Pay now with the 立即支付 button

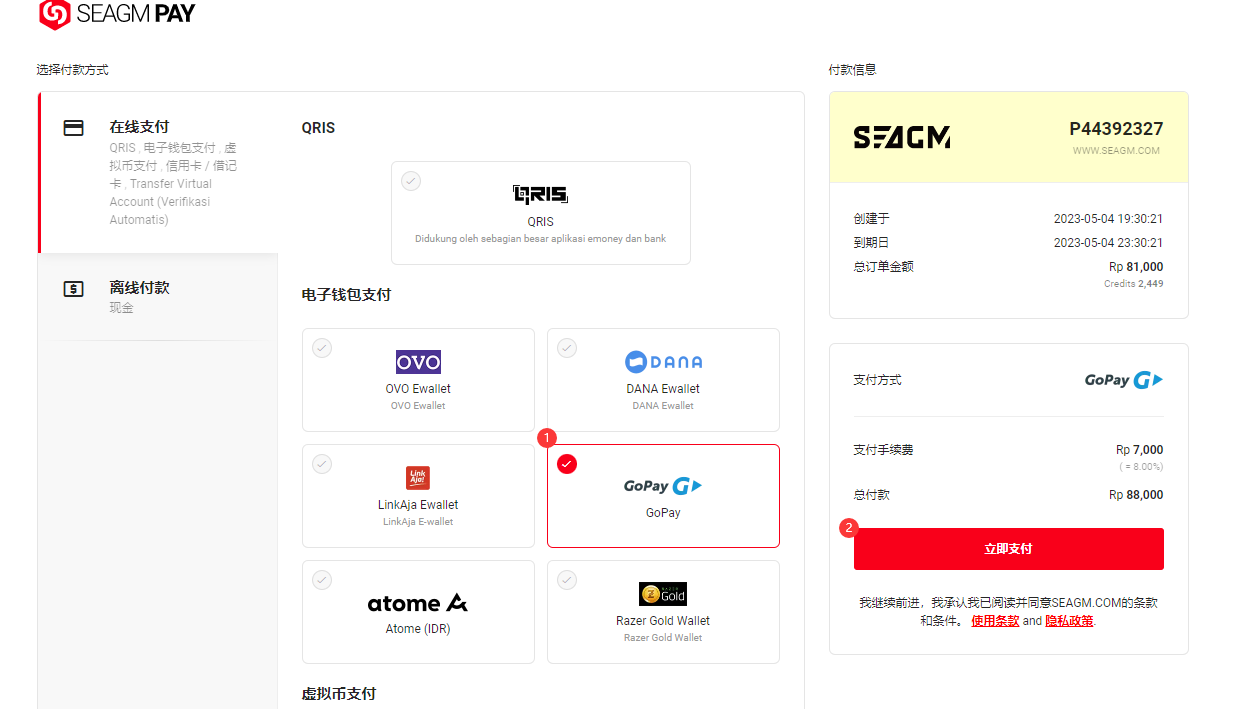click(1008, 549)
